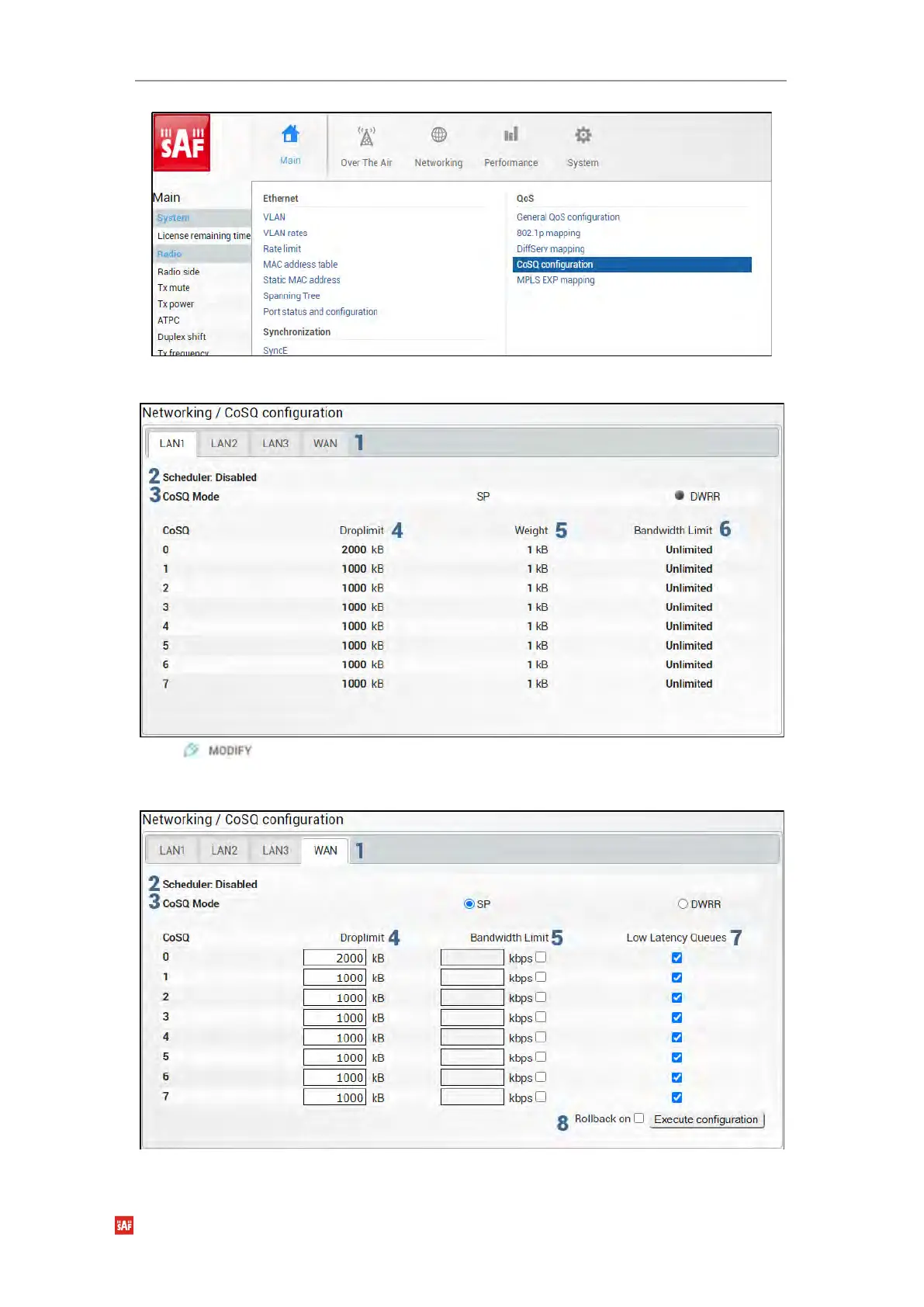Click the Performance bar chart icon
Screen dimensions: 924x1307
[510, 135]
